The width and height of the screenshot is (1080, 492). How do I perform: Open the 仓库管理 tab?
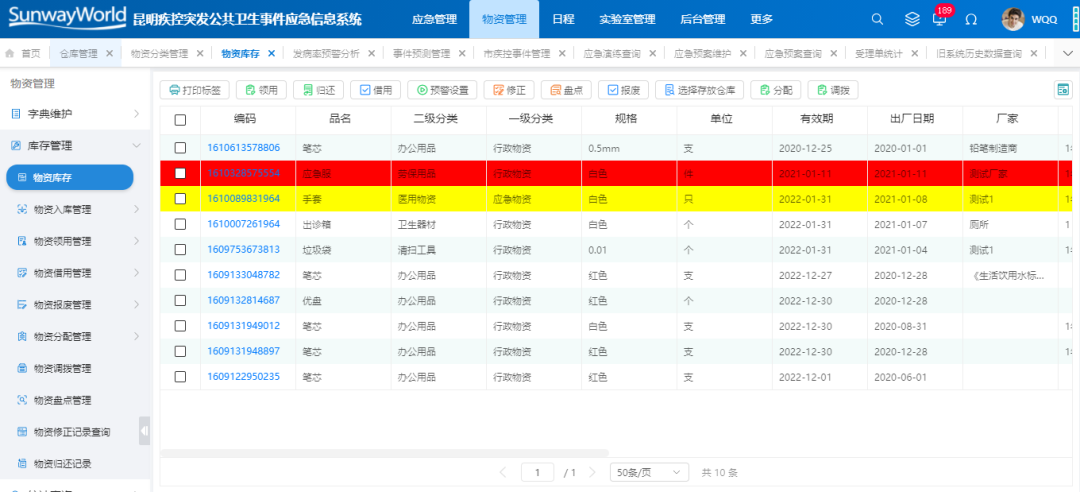[78, 53]
